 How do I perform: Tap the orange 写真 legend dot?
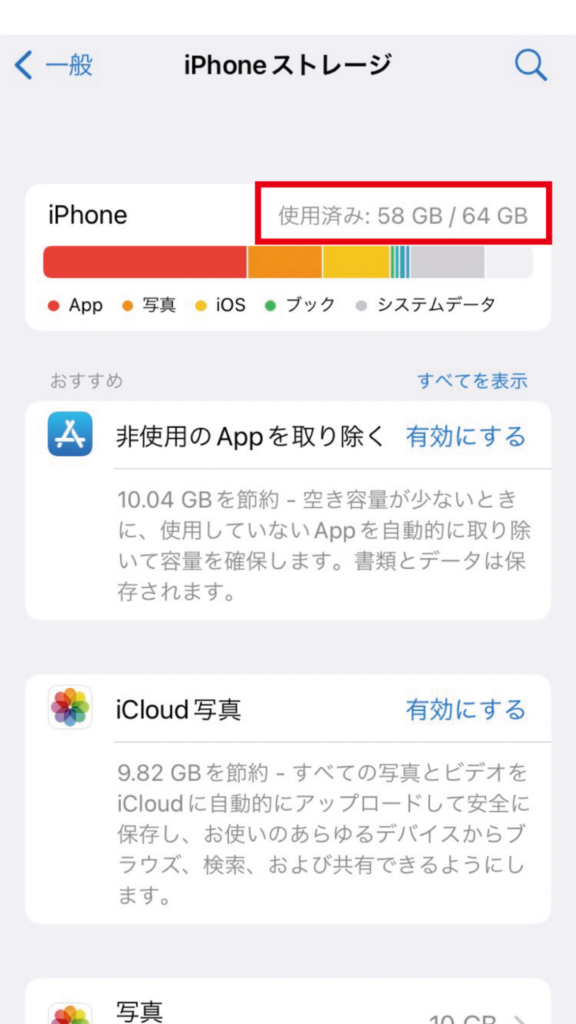128,305
